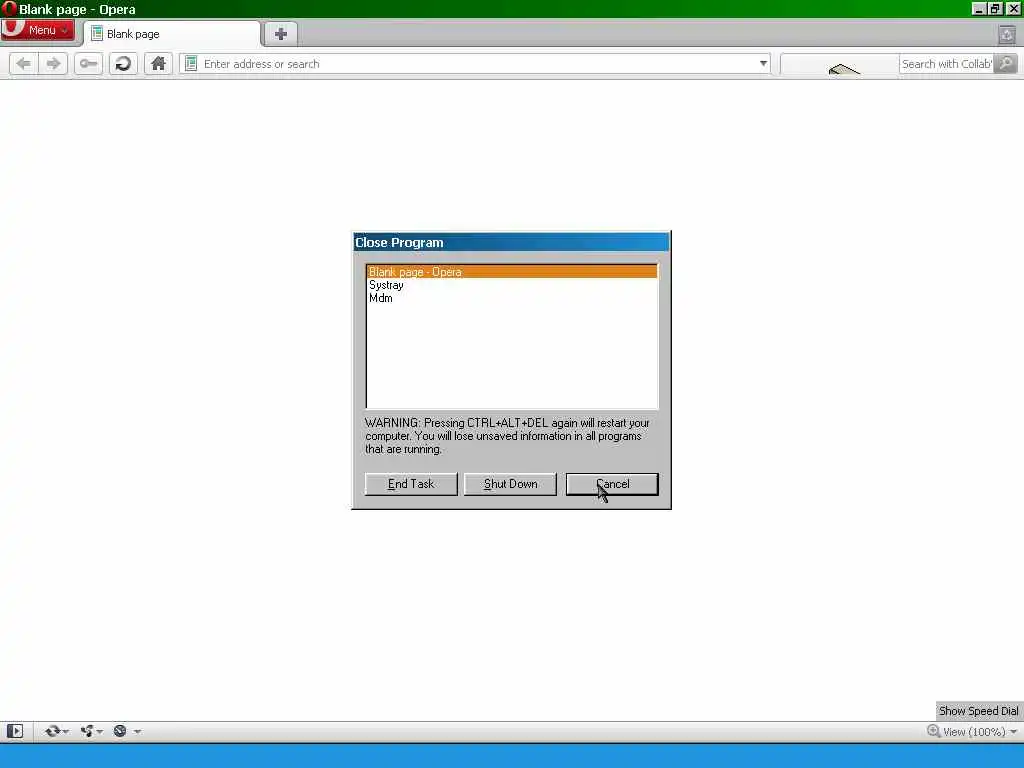Click the Shut Down button
This screenshot has width=1024, height=768.
(x=510, y=484)
